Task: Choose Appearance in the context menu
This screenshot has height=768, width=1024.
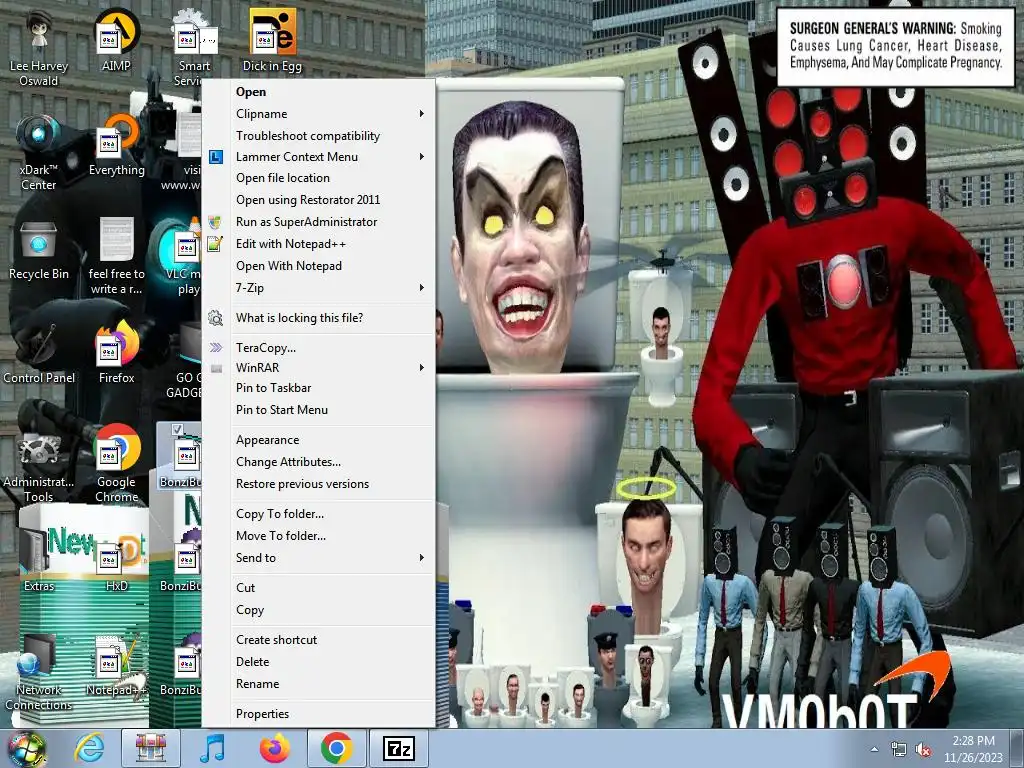Action: 318,440
